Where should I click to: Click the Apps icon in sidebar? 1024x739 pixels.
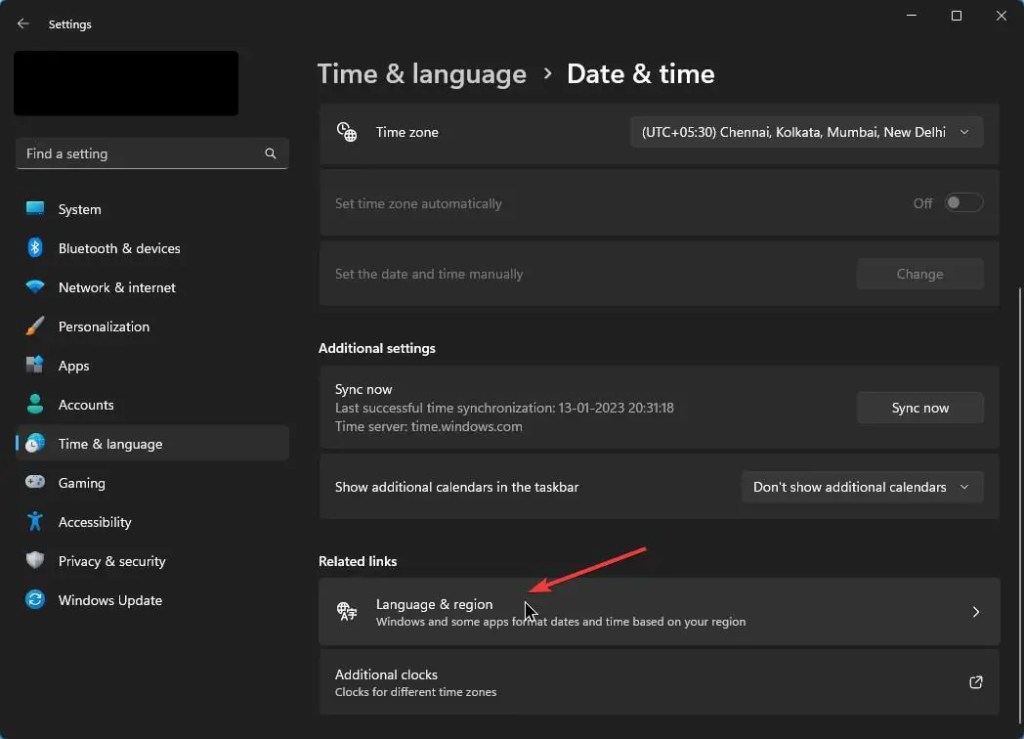35,364
